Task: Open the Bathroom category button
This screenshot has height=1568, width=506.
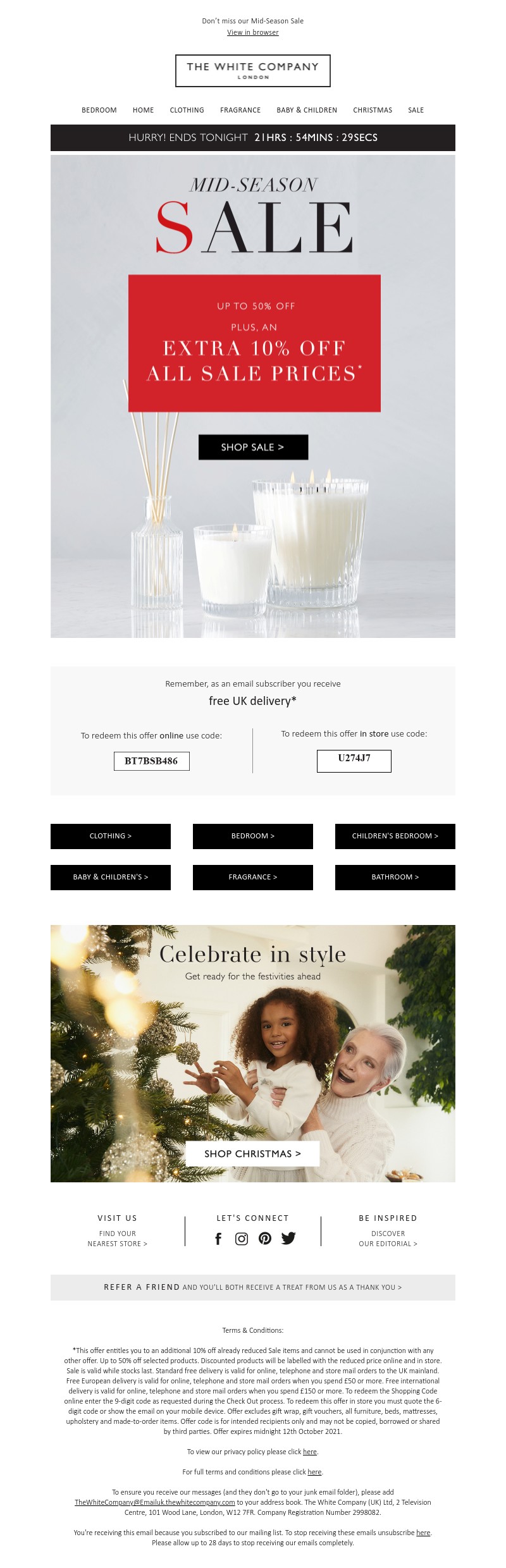Action: pos(395,877)
